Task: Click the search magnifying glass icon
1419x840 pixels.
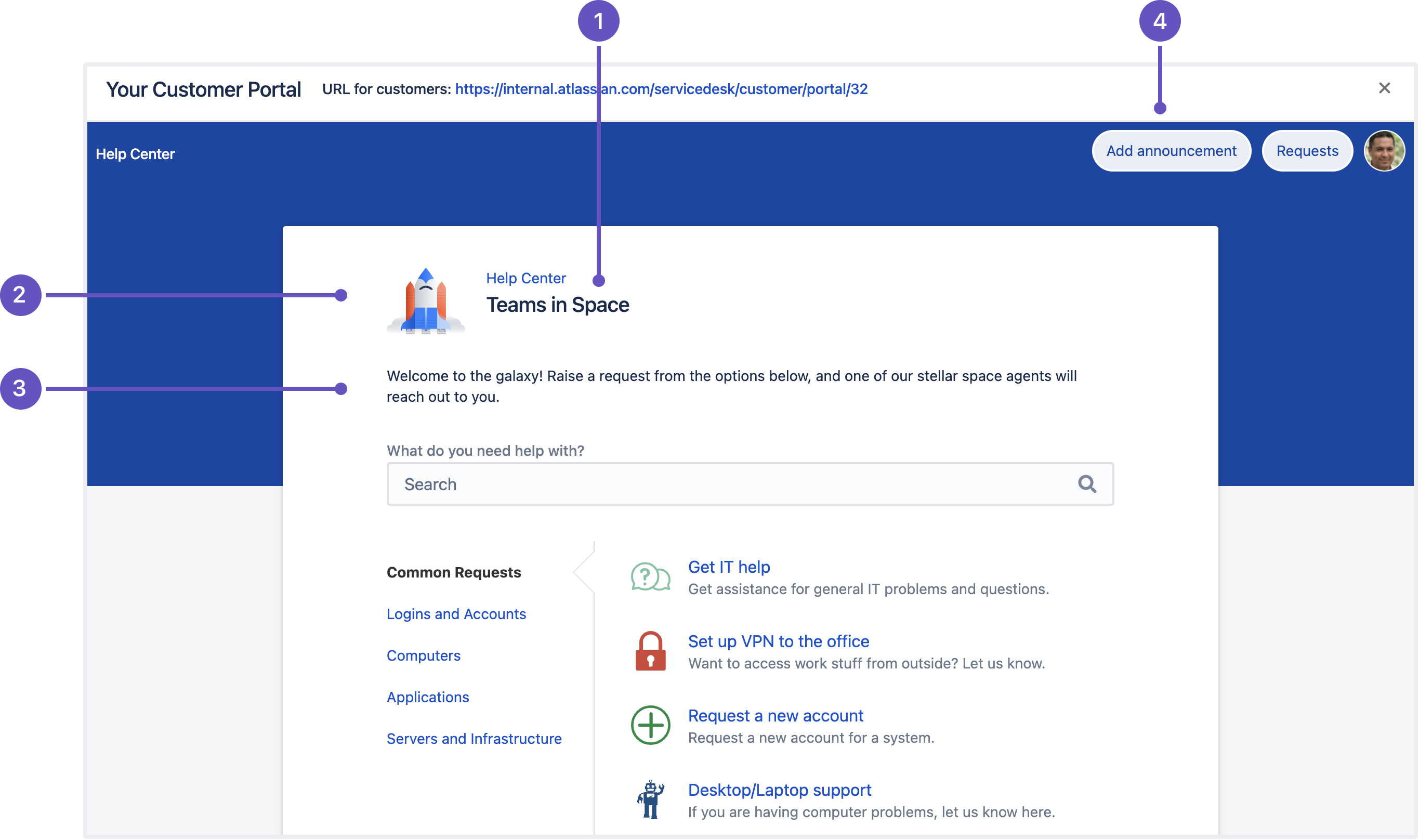Action: [x=1087, y=483]
